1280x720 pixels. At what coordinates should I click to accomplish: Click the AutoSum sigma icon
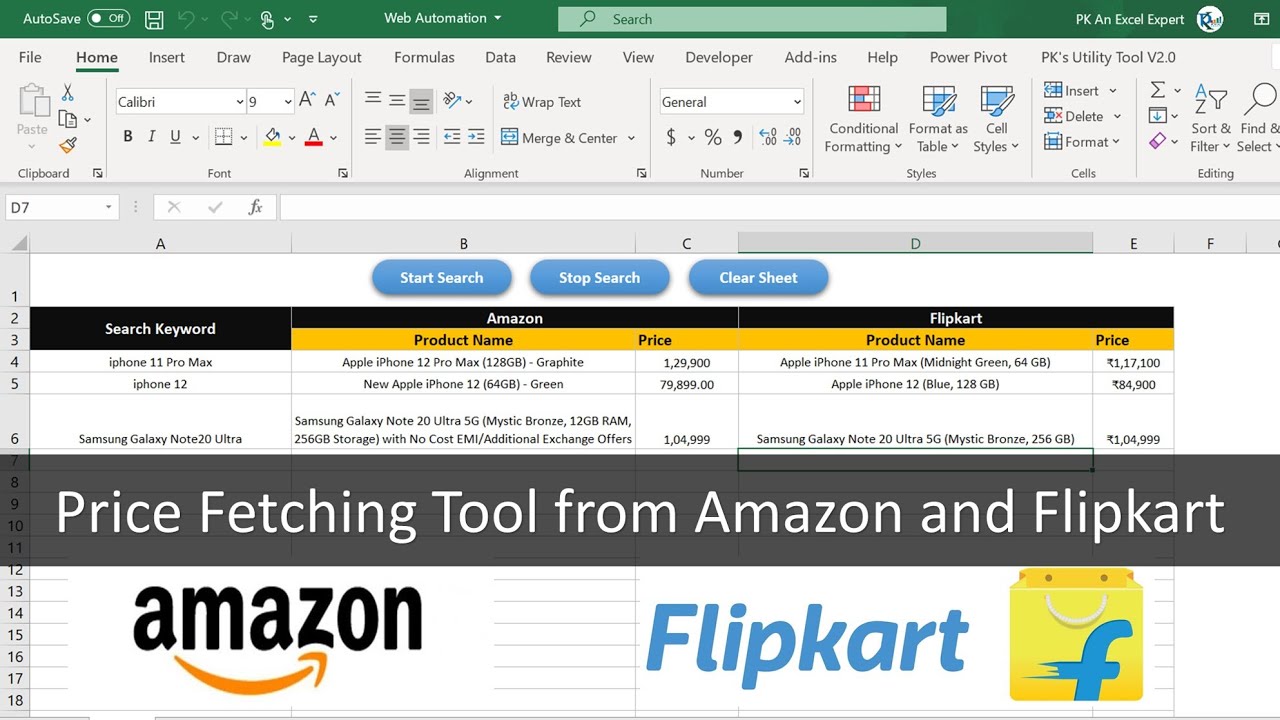point(1158,91)
